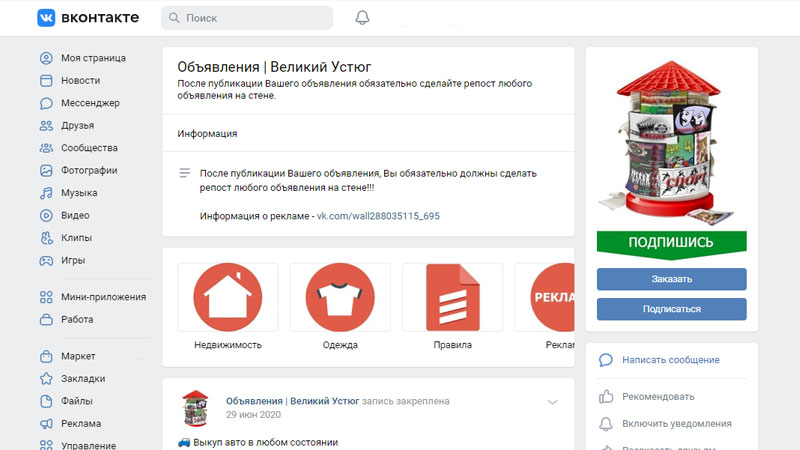Open the Правила document icon
This screenshot has height=450, width=800.
click(453, 297)
